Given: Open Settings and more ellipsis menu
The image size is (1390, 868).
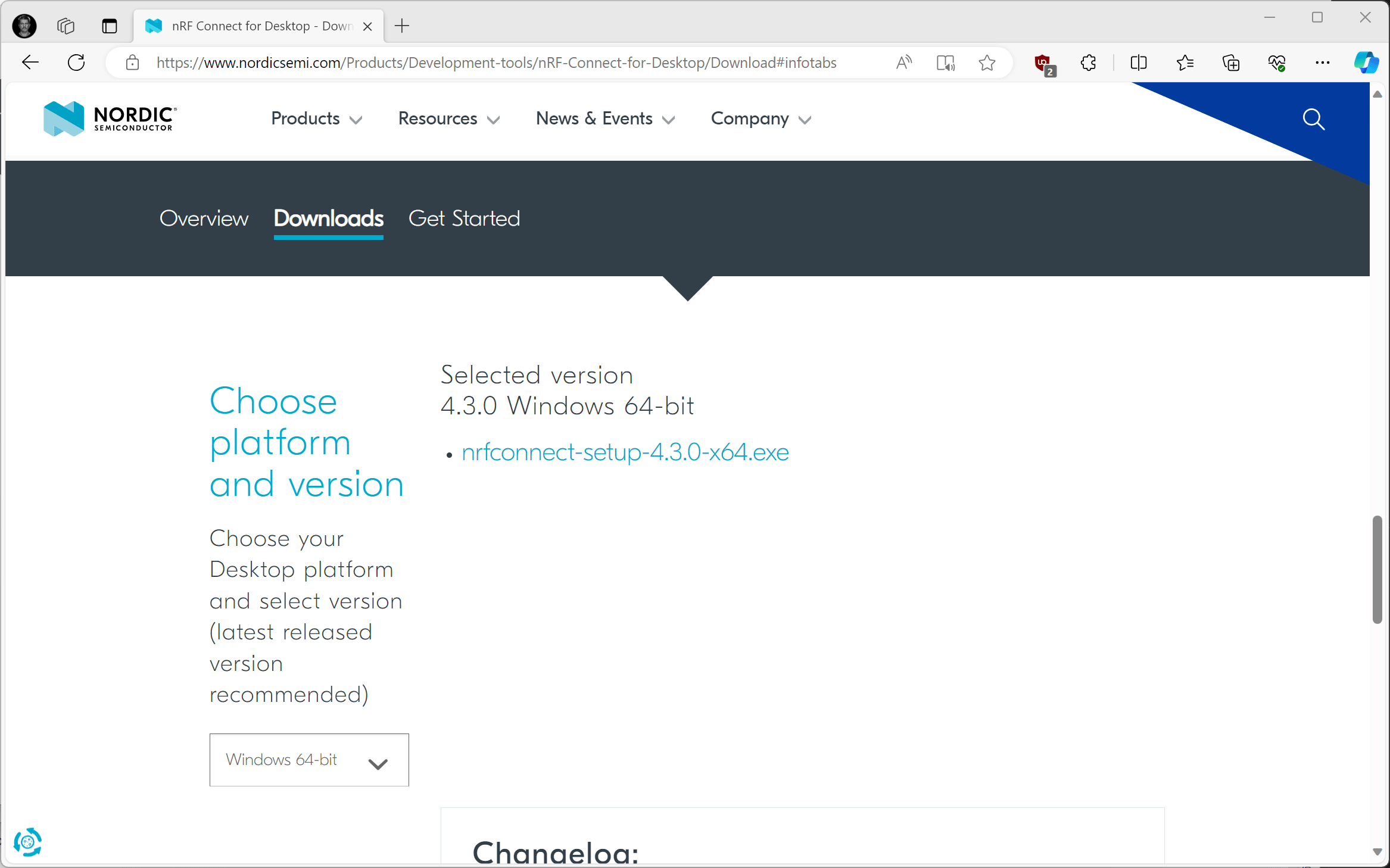Looking at the screenshot, I should tap(1322, 63).
